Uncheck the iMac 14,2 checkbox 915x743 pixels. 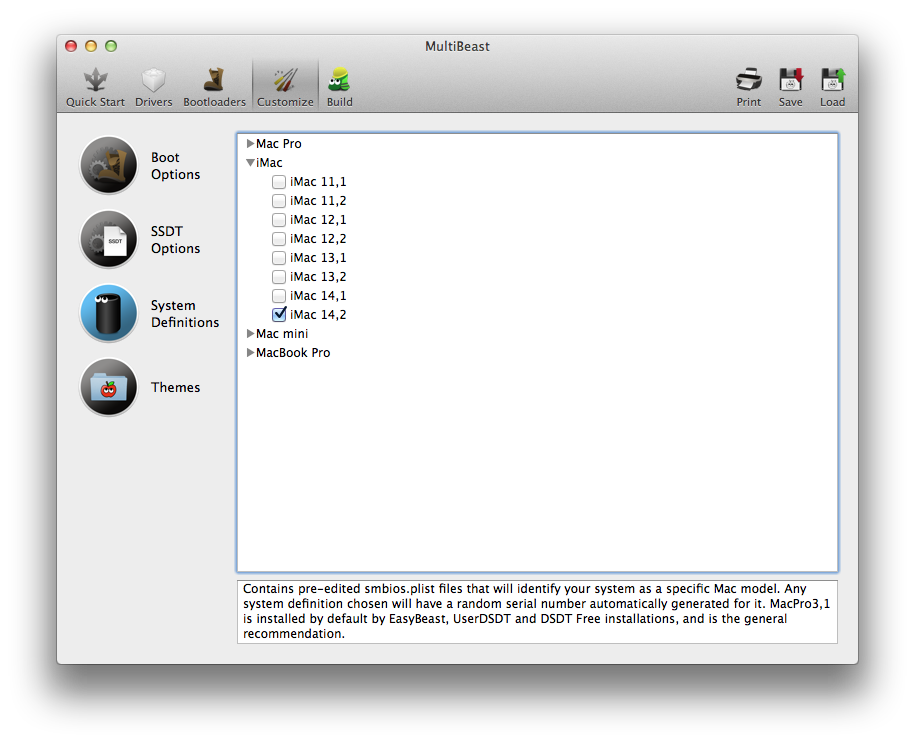tap(279, 315)
